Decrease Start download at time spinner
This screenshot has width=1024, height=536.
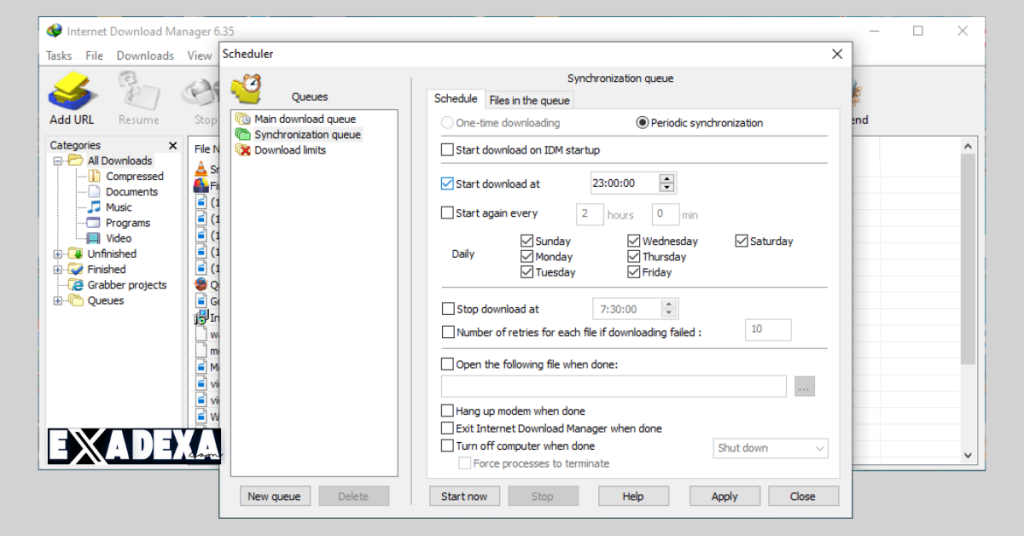point(667,188)
